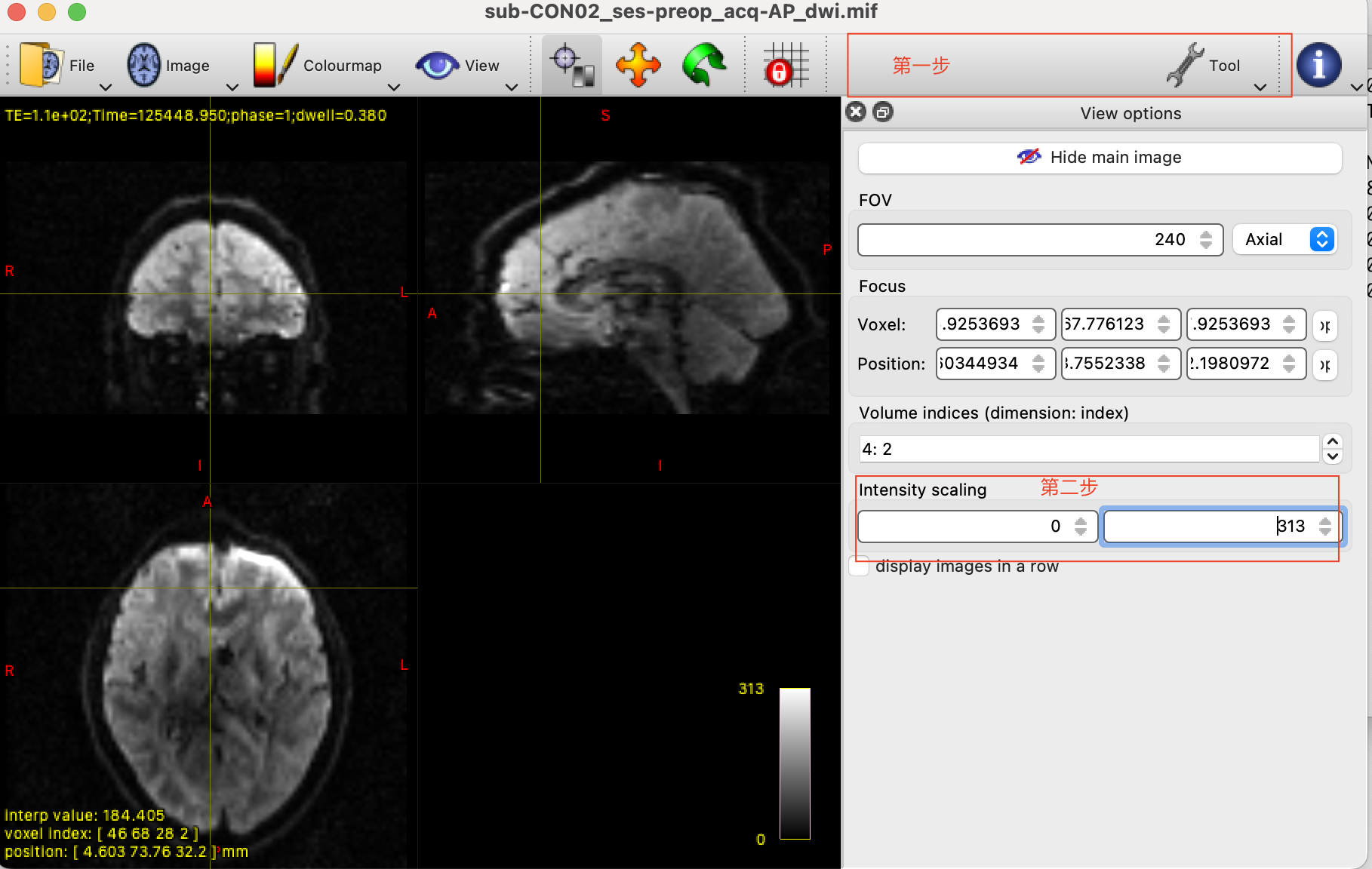1372x869 pixels.
Task: Click the voxel index readout text
Action: (102, 834)
